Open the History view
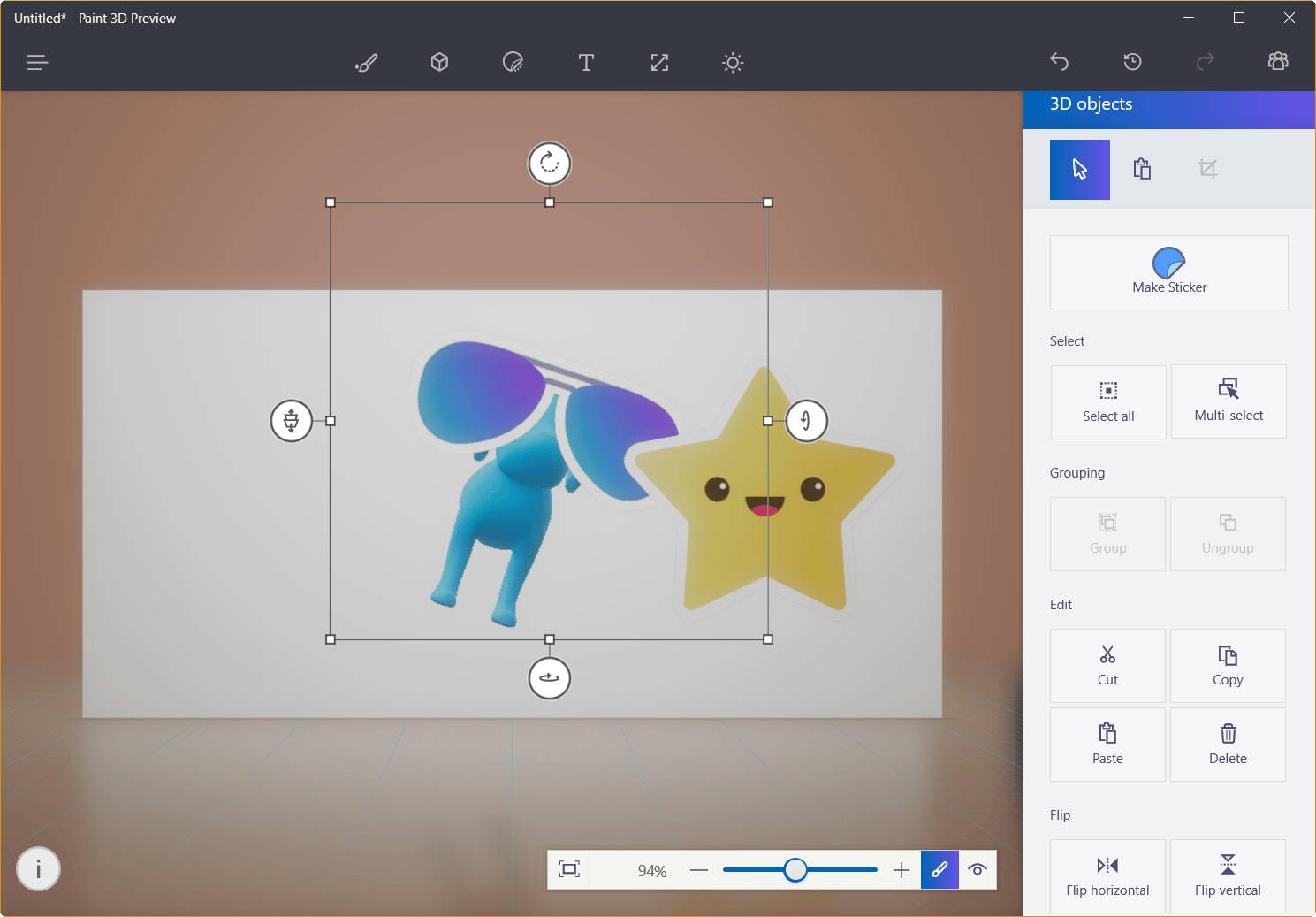1316x917 pixels. (x=1132, y=62)
